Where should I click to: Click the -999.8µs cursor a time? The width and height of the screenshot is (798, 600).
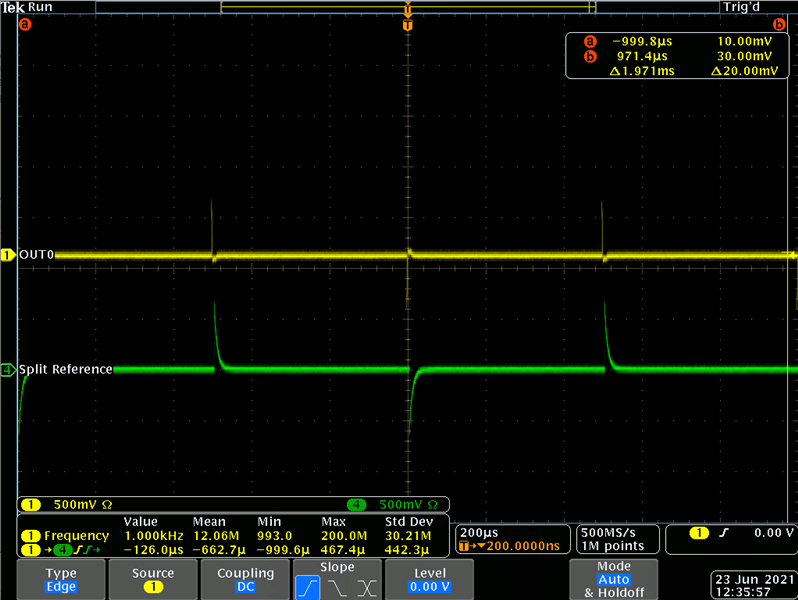tap(642, 41)
